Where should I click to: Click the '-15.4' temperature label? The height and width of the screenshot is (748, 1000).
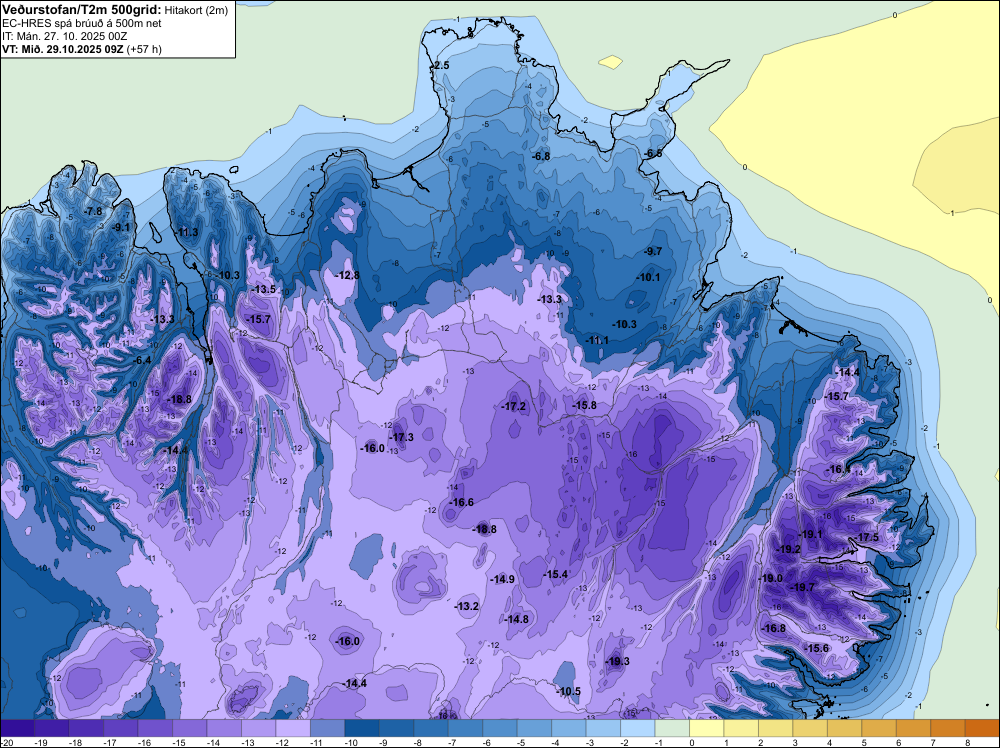coord(555,575)
